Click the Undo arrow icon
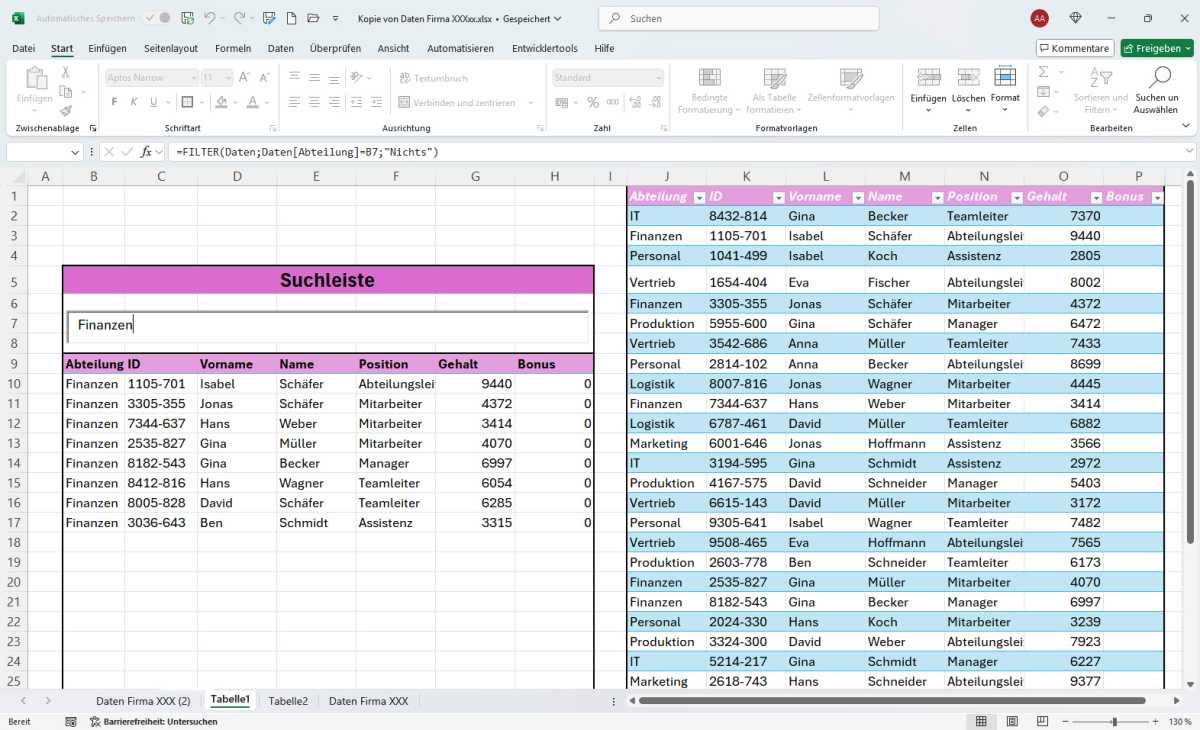This screenshot has width=1200, height=730. [210, 18]
